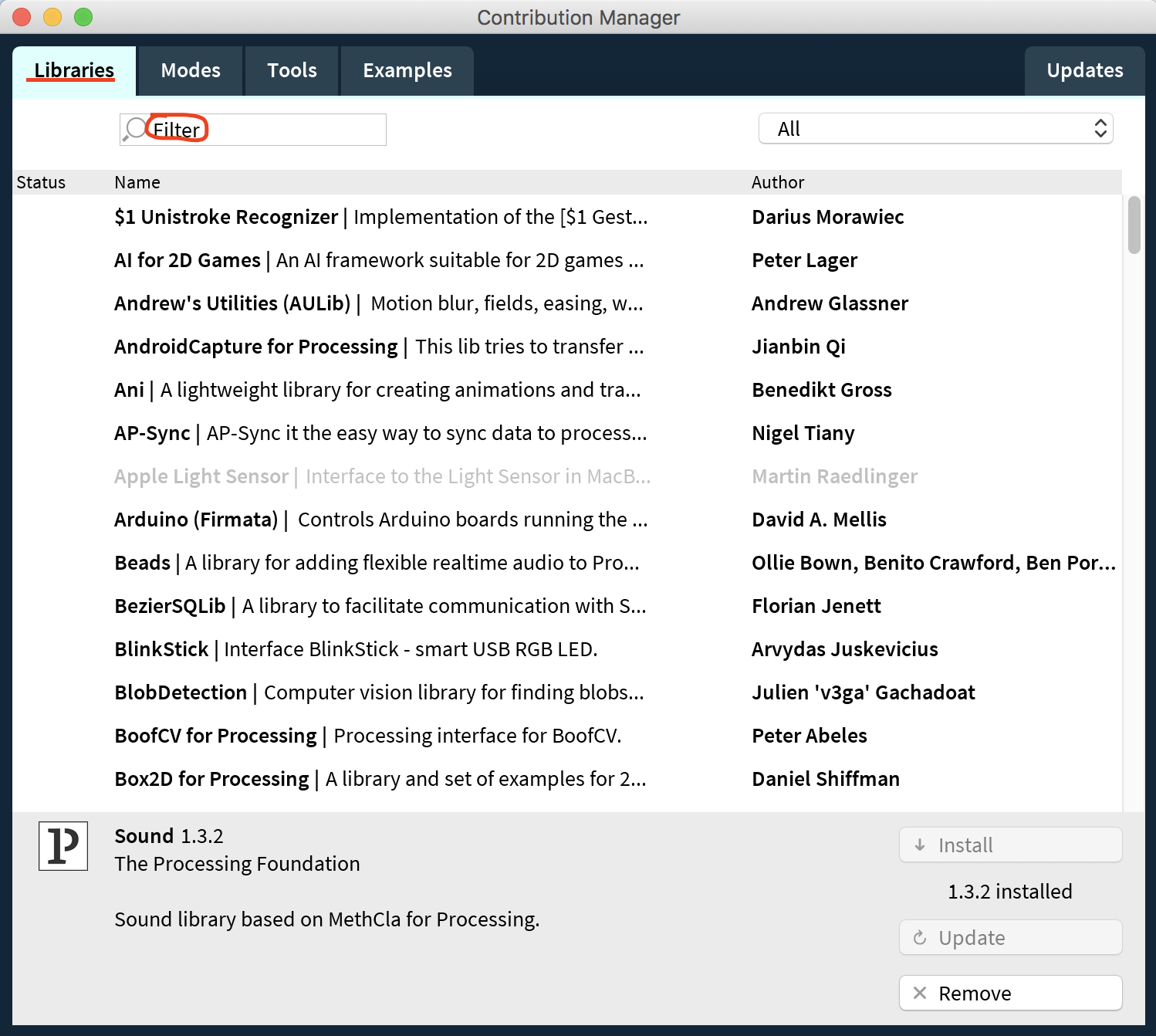Click author Darius Morawiec
Image resolution: width=1156 pixels, height=1036 pixels.
pos(828,217)
